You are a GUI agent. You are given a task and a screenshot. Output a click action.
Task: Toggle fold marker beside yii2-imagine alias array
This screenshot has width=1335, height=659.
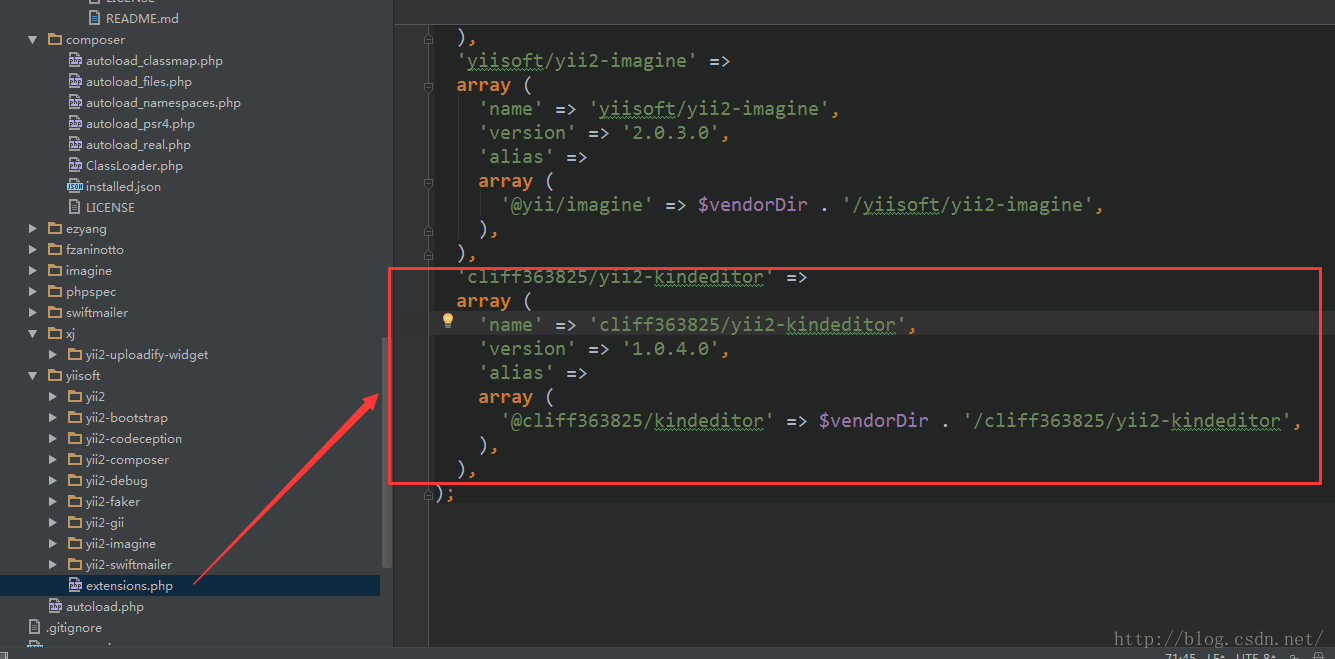(429, 182)
